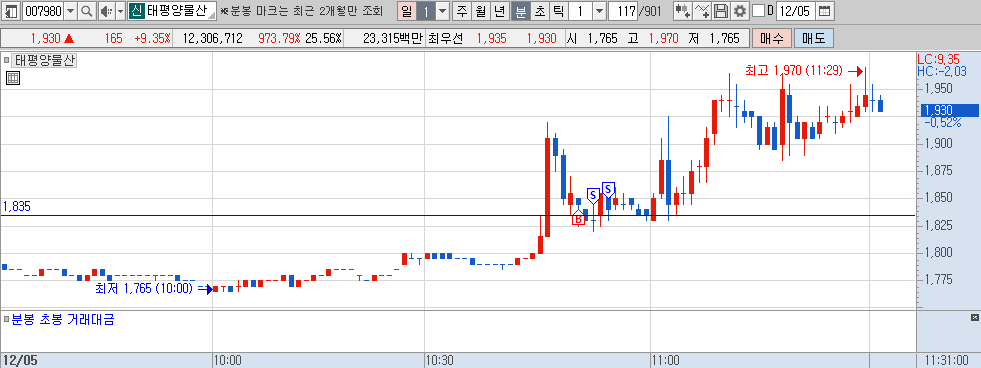Click the date field 12/05

(x=796, y=11)
